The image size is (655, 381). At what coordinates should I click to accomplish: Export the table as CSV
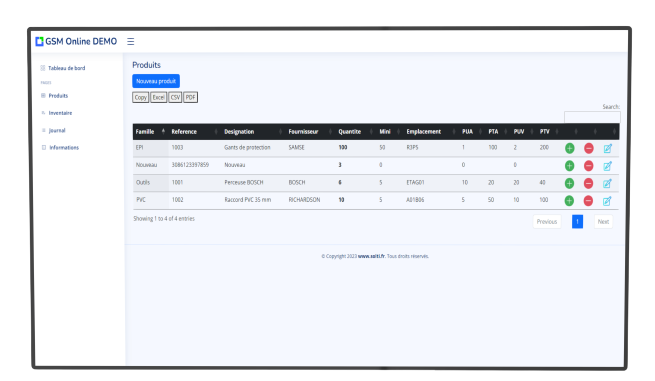[x=175, y=97]
